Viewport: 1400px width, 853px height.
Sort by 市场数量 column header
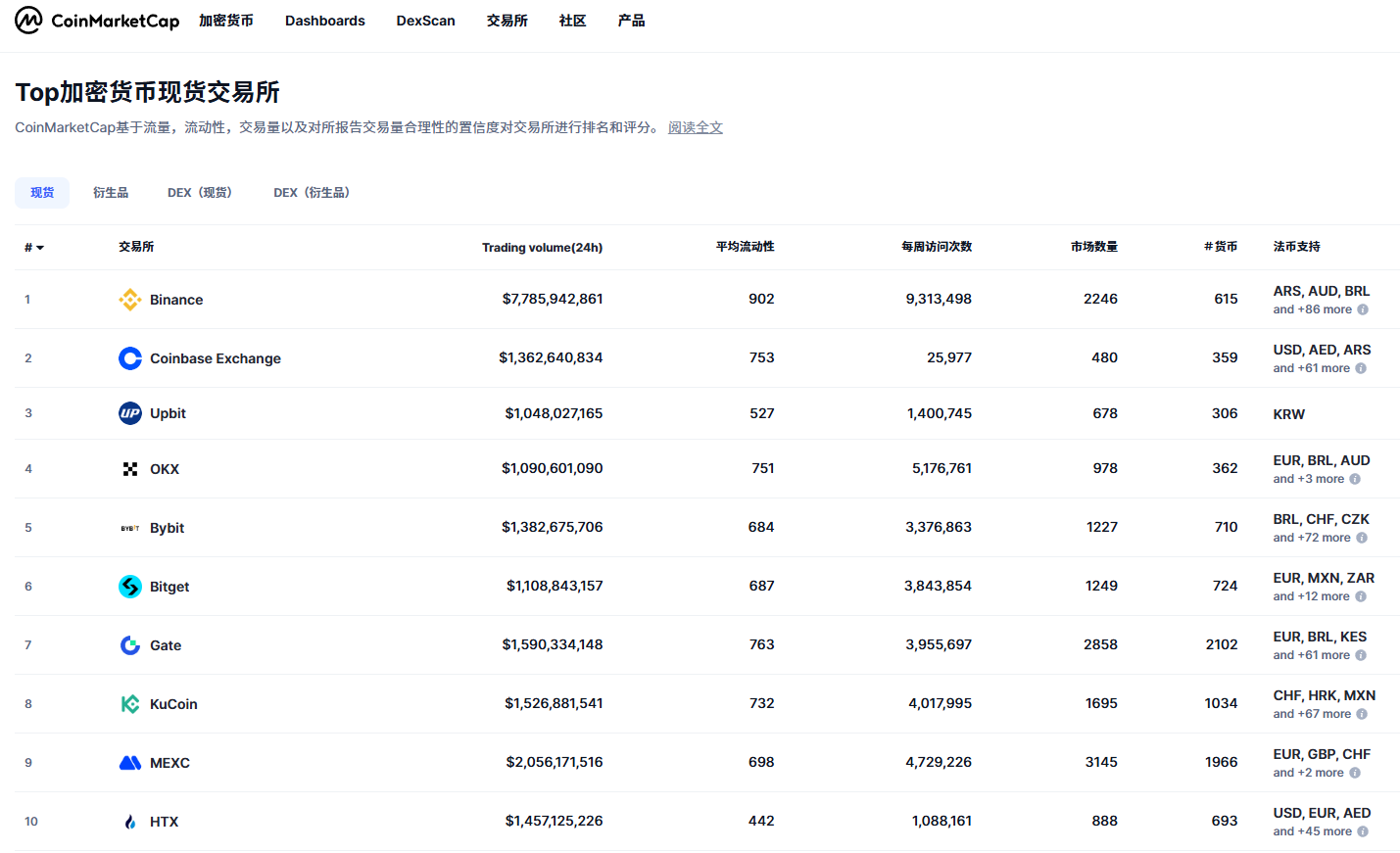tap(1094, 247)
